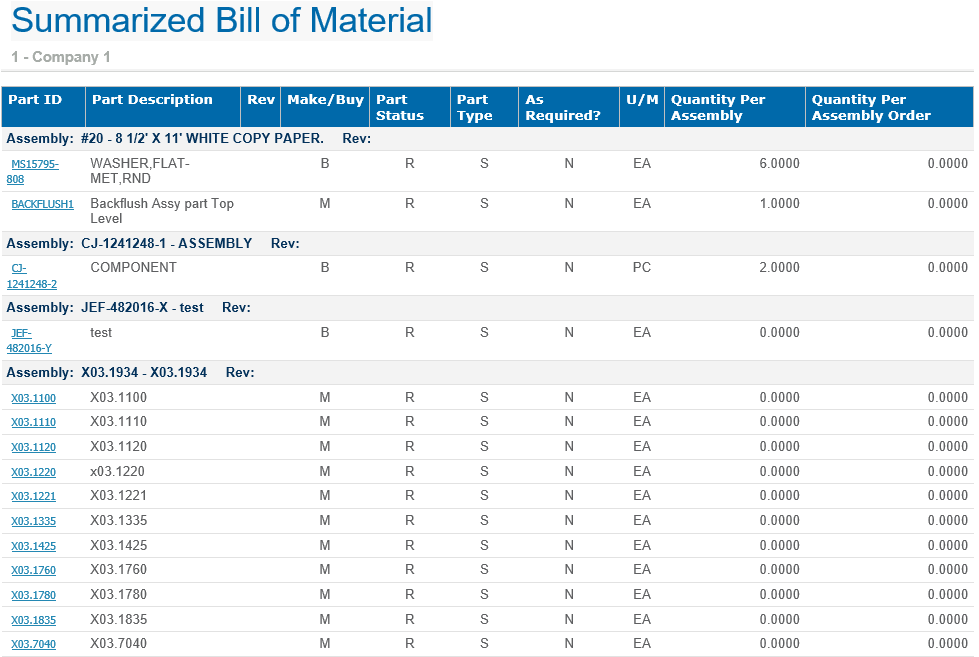Click the Quantity Per Assembly Order header

tap(871, 107)
